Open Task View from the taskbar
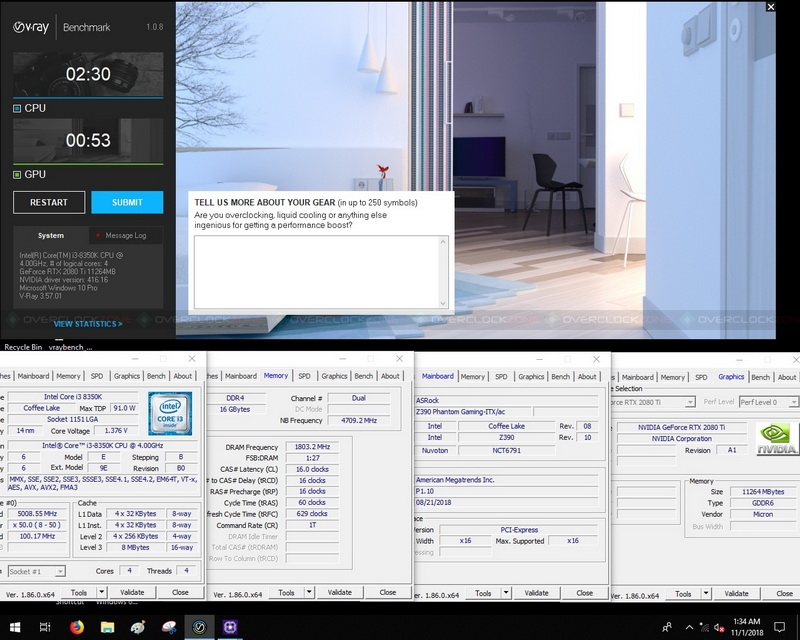800x640 pixels. (45, 627)
